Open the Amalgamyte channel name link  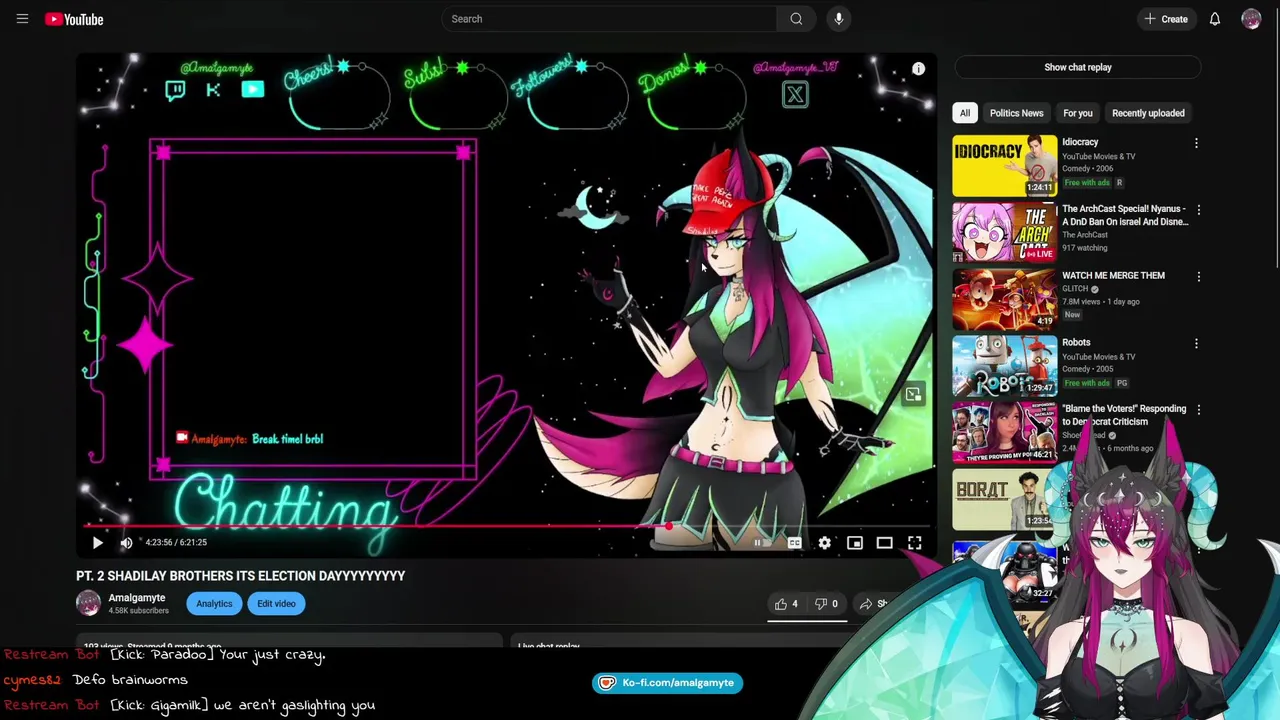tap(136, 597)
